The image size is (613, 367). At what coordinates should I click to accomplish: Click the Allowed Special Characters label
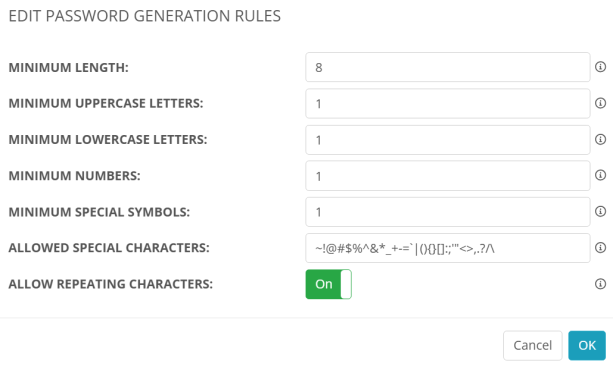tap(109, 248)
